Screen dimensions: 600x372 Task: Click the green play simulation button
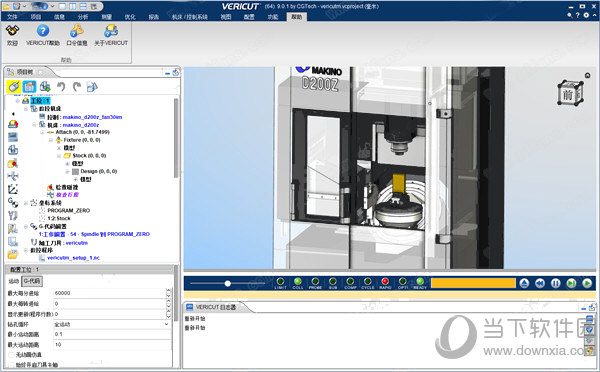pos(587,283)
